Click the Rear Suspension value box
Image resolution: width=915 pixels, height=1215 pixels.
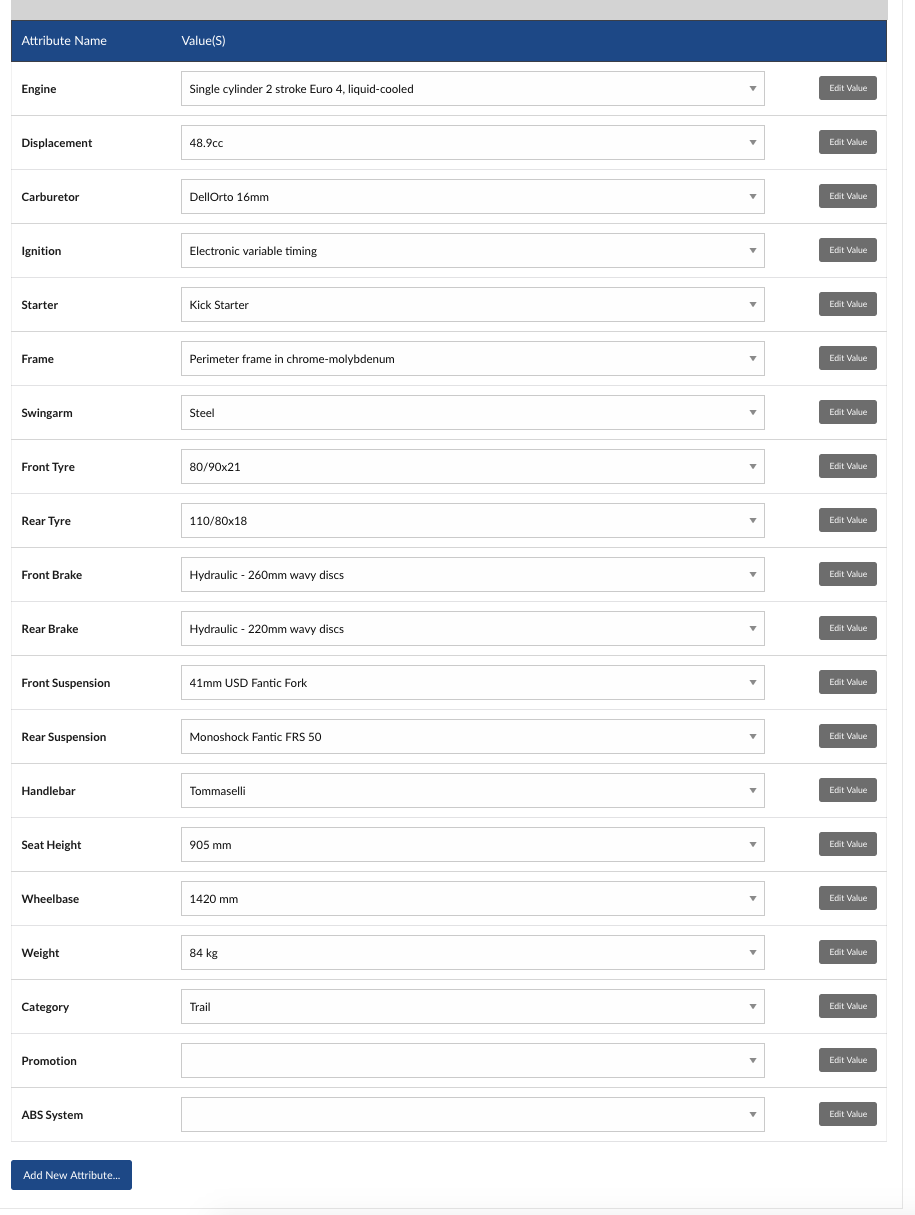[x=470, y=736]
